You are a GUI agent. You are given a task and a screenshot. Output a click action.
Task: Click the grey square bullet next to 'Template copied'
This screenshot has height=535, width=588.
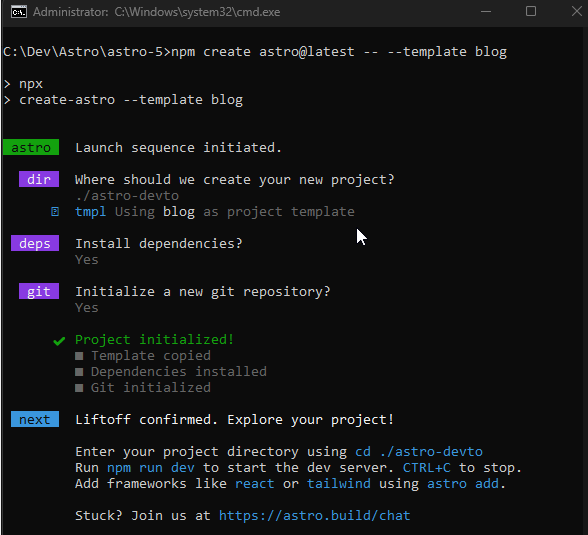pos(79,356)
